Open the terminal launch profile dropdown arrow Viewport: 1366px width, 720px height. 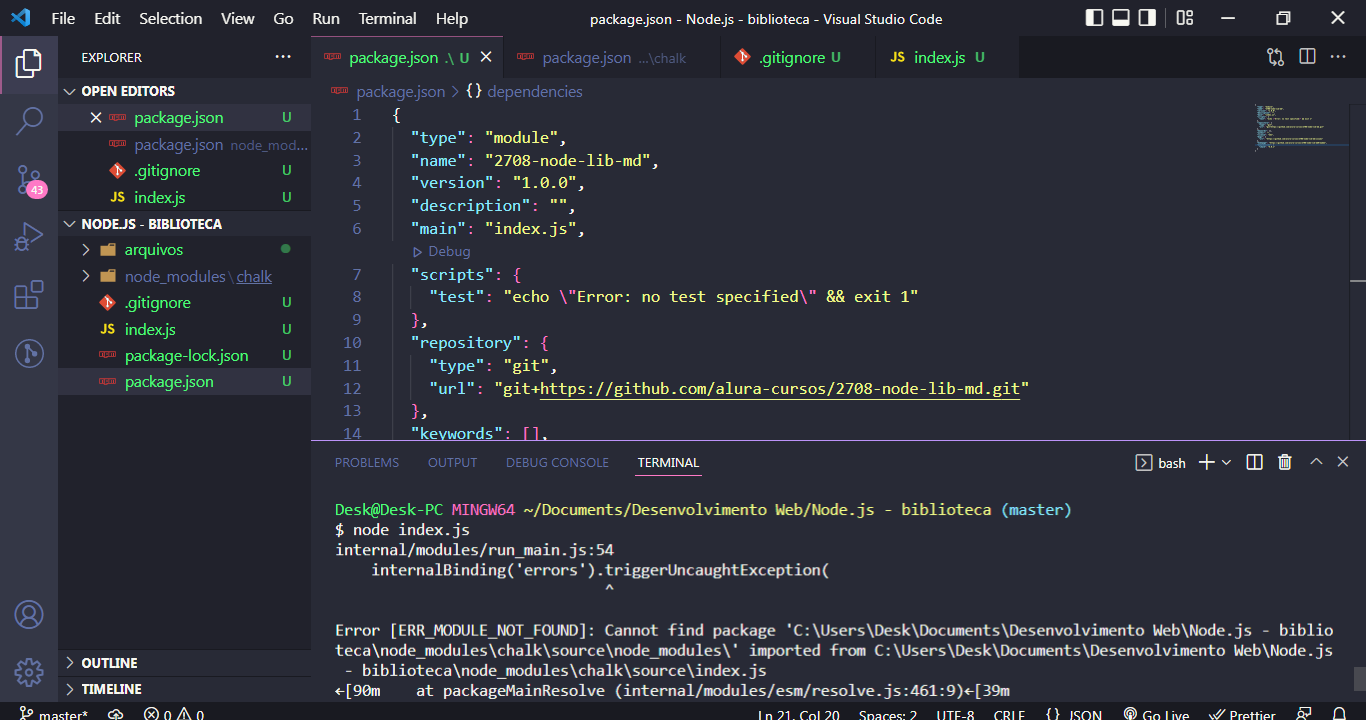[x=1226, y=462]
